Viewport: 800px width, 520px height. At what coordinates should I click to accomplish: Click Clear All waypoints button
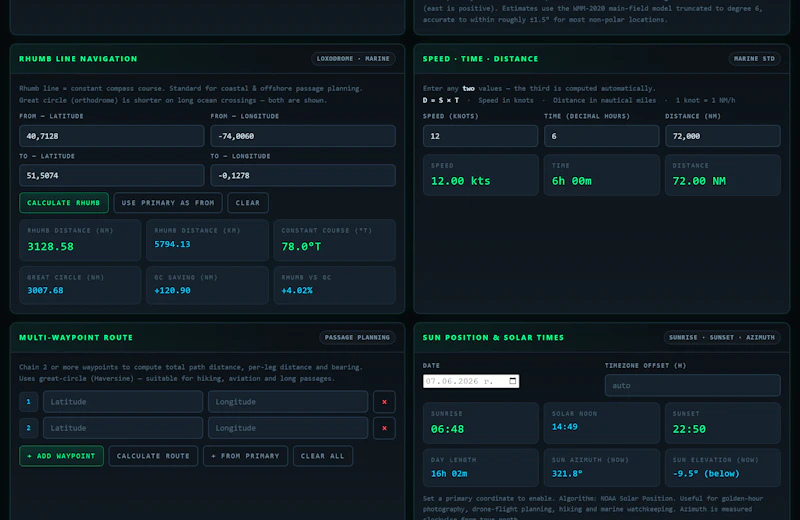(x=323, y=456)
